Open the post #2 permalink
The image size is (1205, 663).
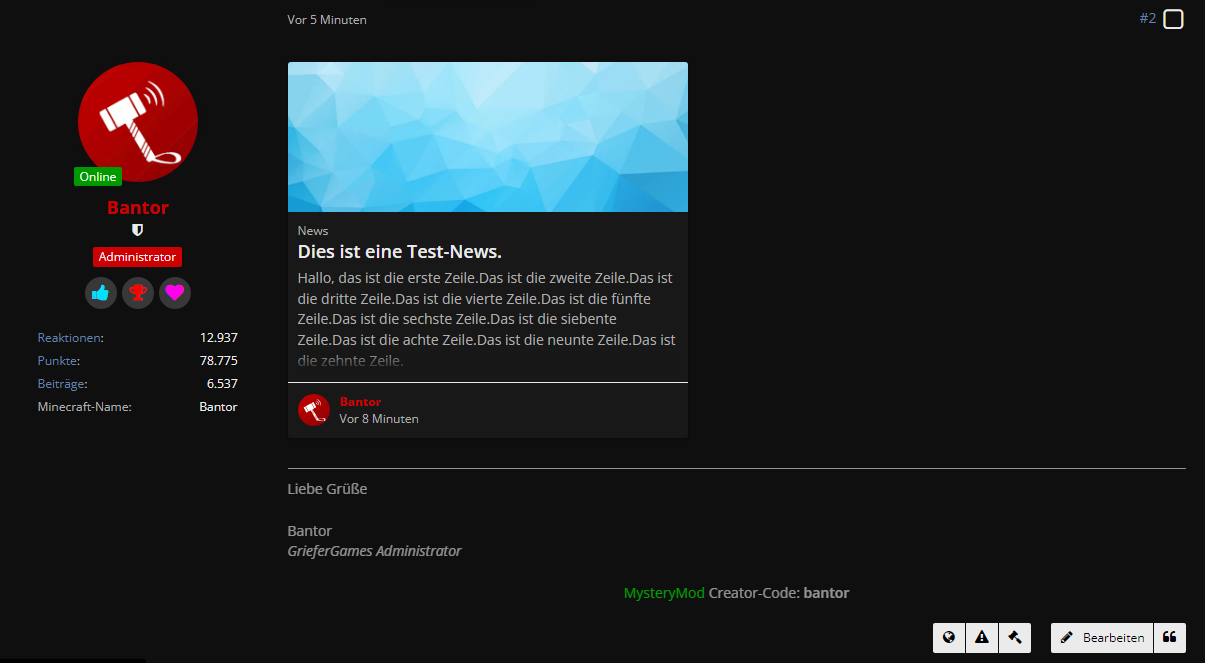point(1147,19)
